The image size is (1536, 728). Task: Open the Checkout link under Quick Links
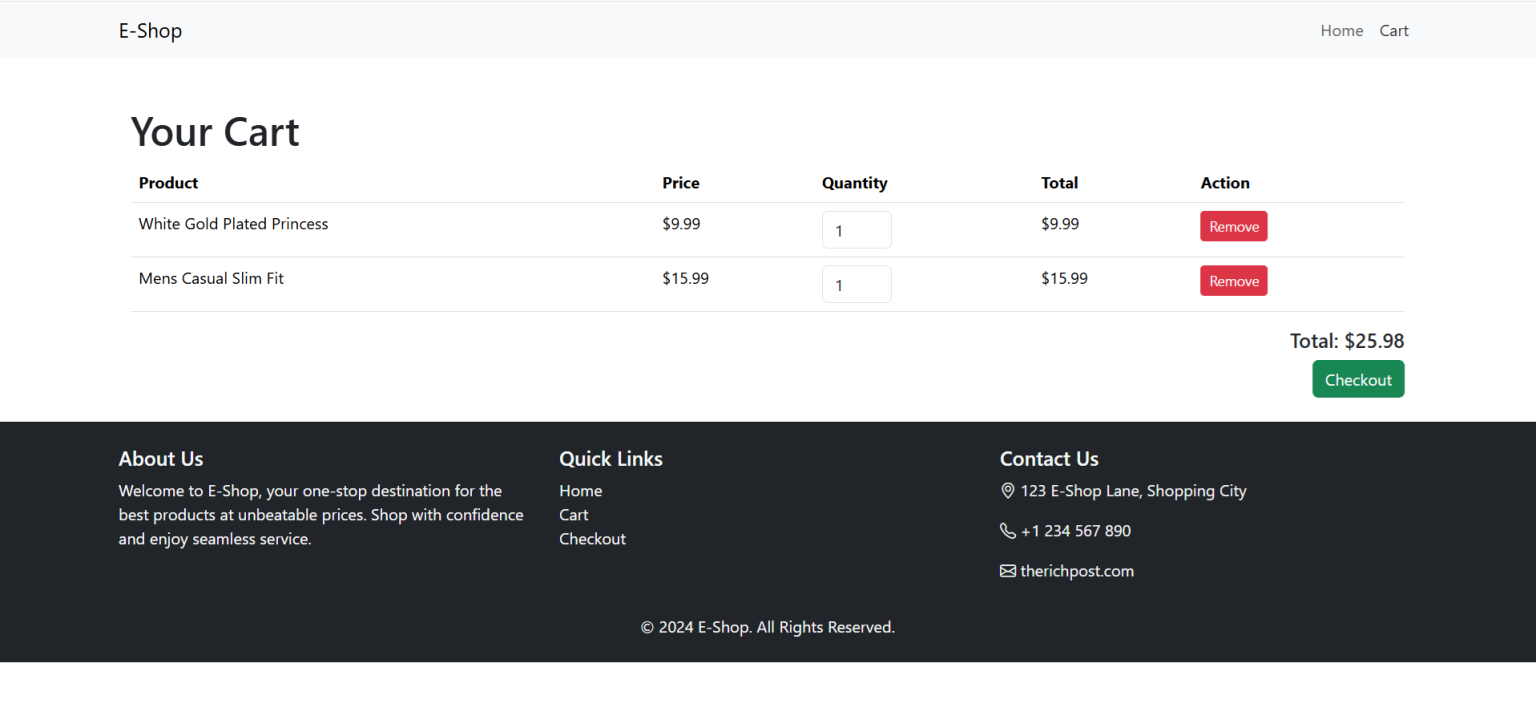point(592,538)
